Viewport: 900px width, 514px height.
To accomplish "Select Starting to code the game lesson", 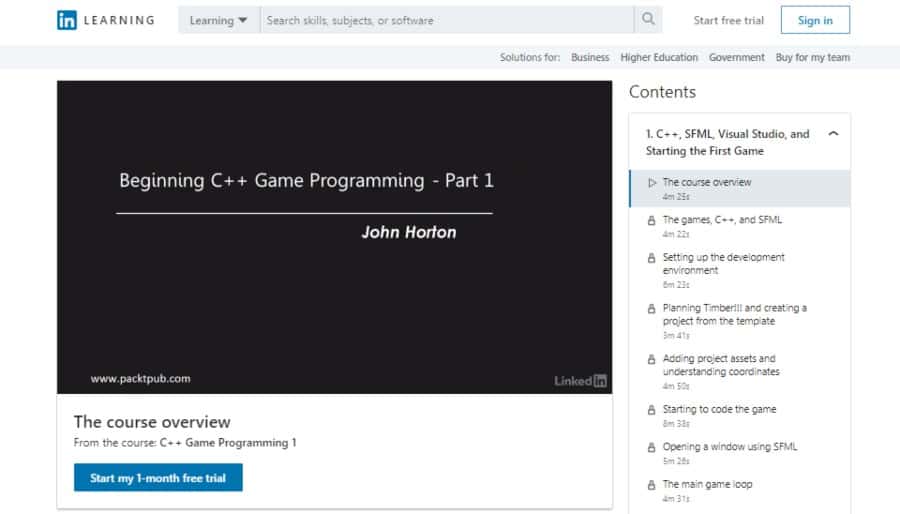I will click(740, 415).
